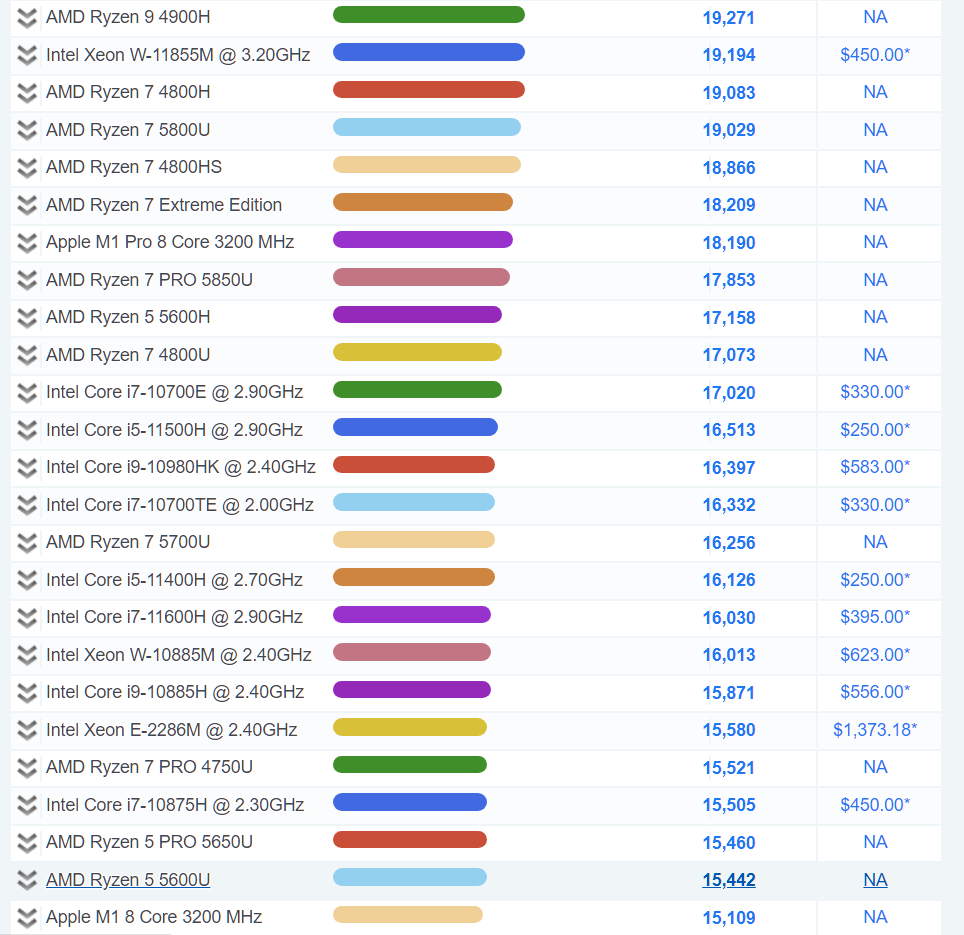Click the blue bar for Xeon W-11855M

tap(429, 52)
